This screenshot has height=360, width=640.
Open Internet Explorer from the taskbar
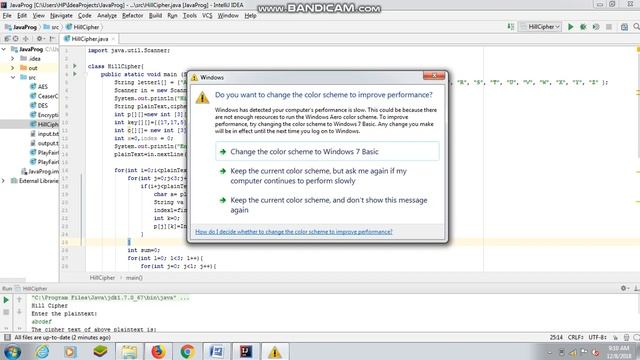(42, 351)
